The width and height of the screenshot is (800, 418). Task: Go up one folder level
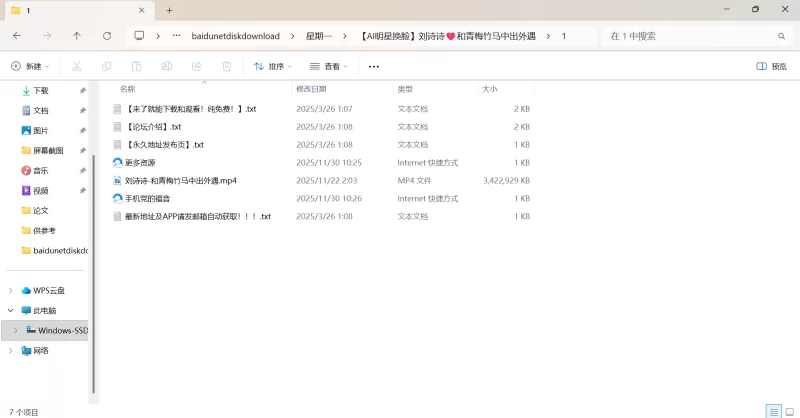77,36
